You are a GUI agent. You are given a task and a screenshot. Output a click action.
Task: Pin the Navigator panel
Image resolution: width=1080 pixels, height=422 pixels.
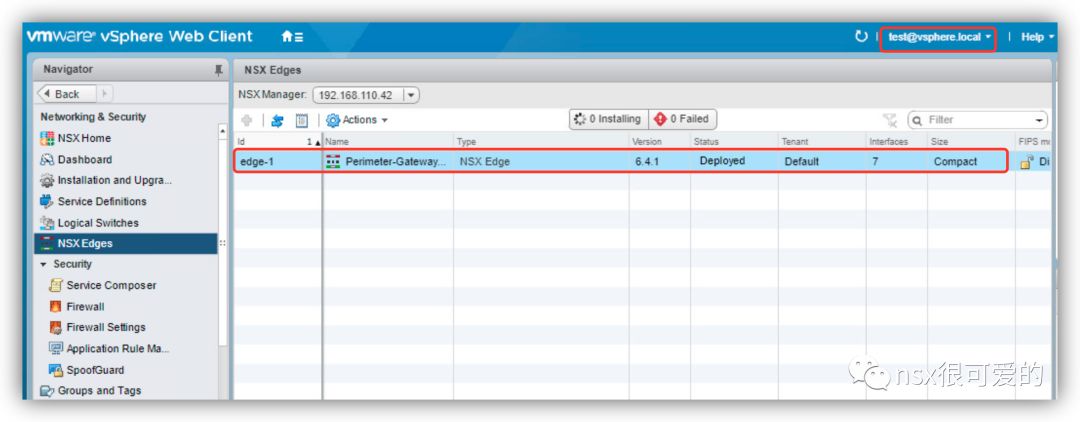(x=219, y=70)
